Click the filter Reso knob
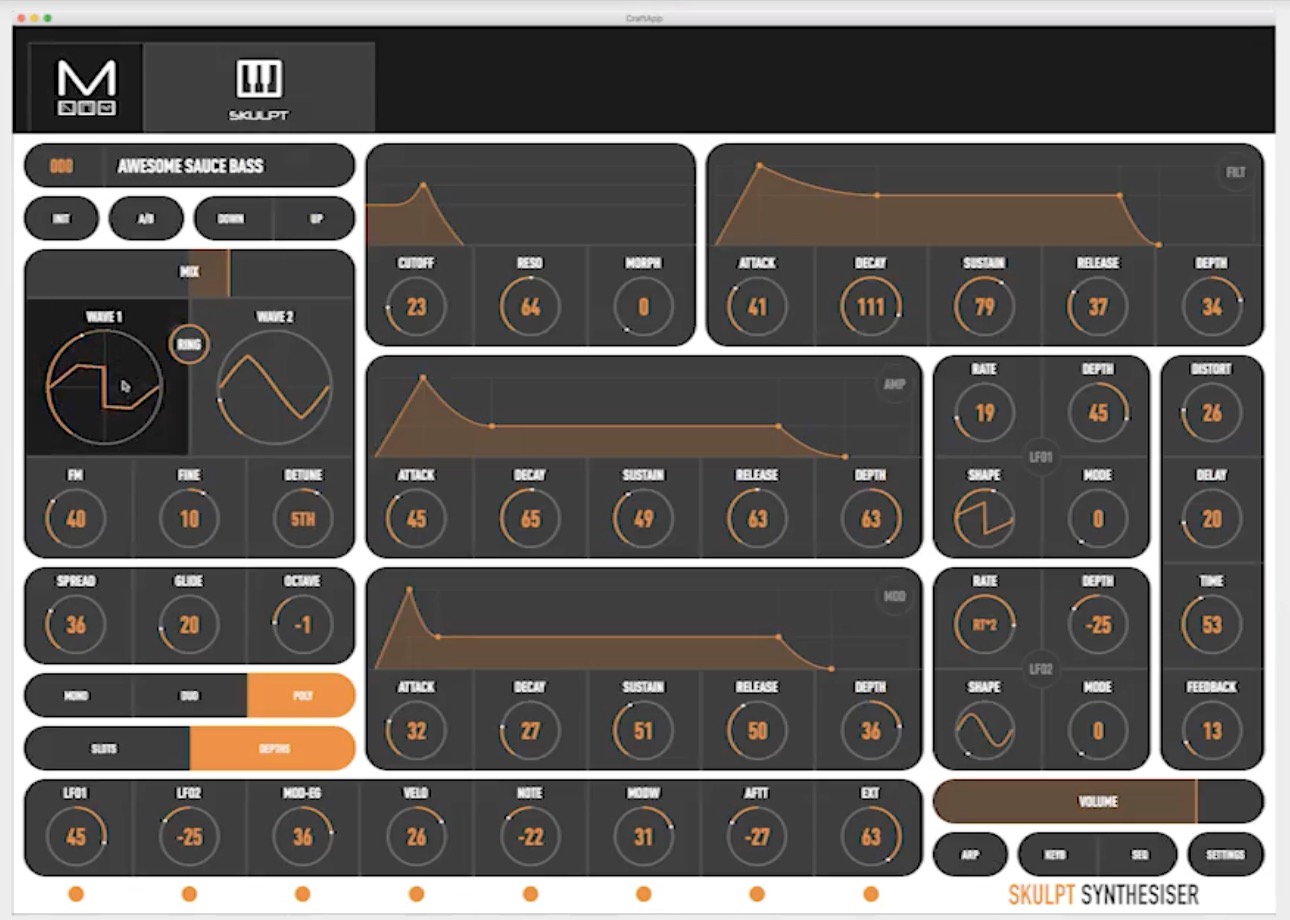 tap(530, 307)
